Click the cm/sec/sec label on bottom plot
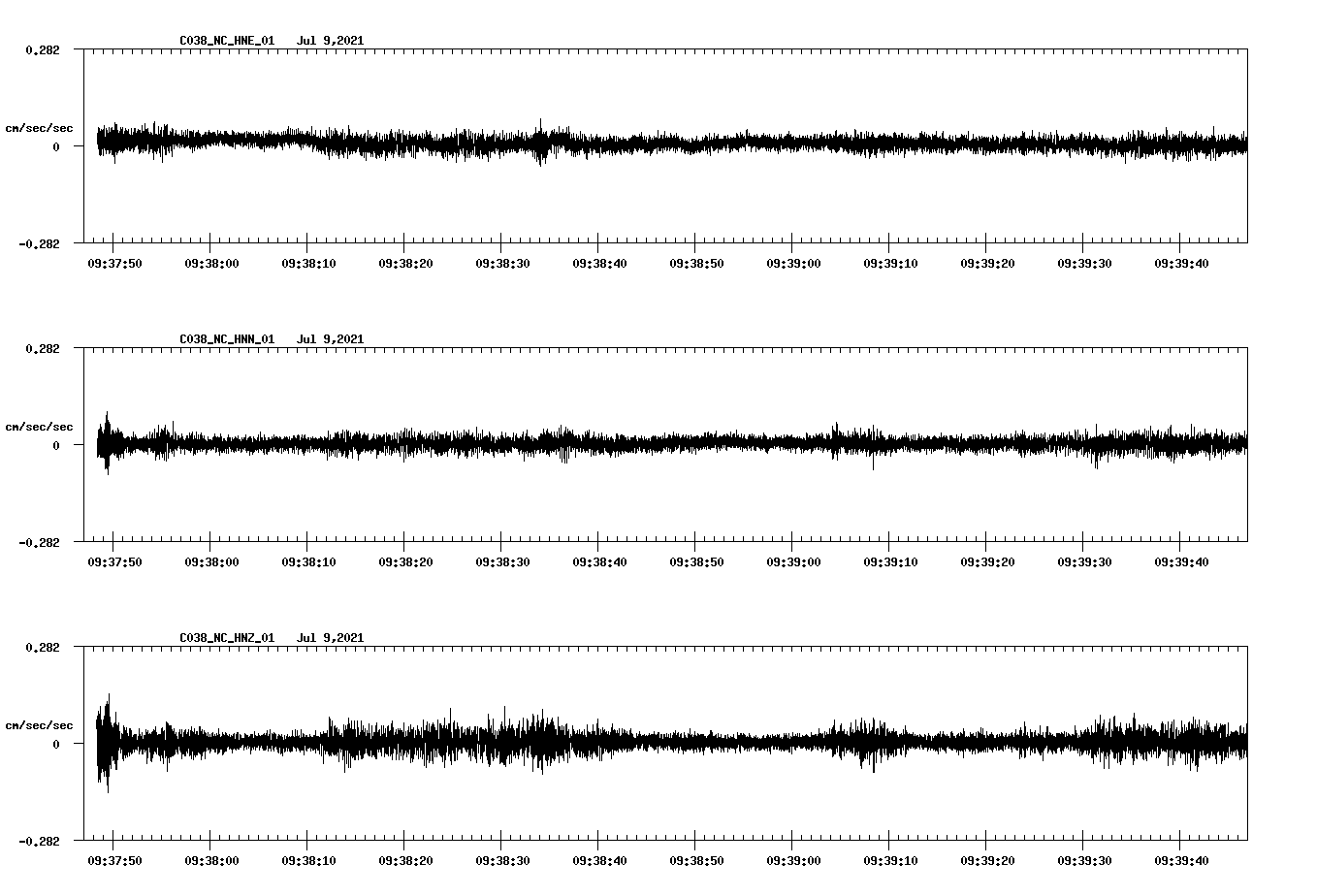1317x896 pixels. pos(40,723)
